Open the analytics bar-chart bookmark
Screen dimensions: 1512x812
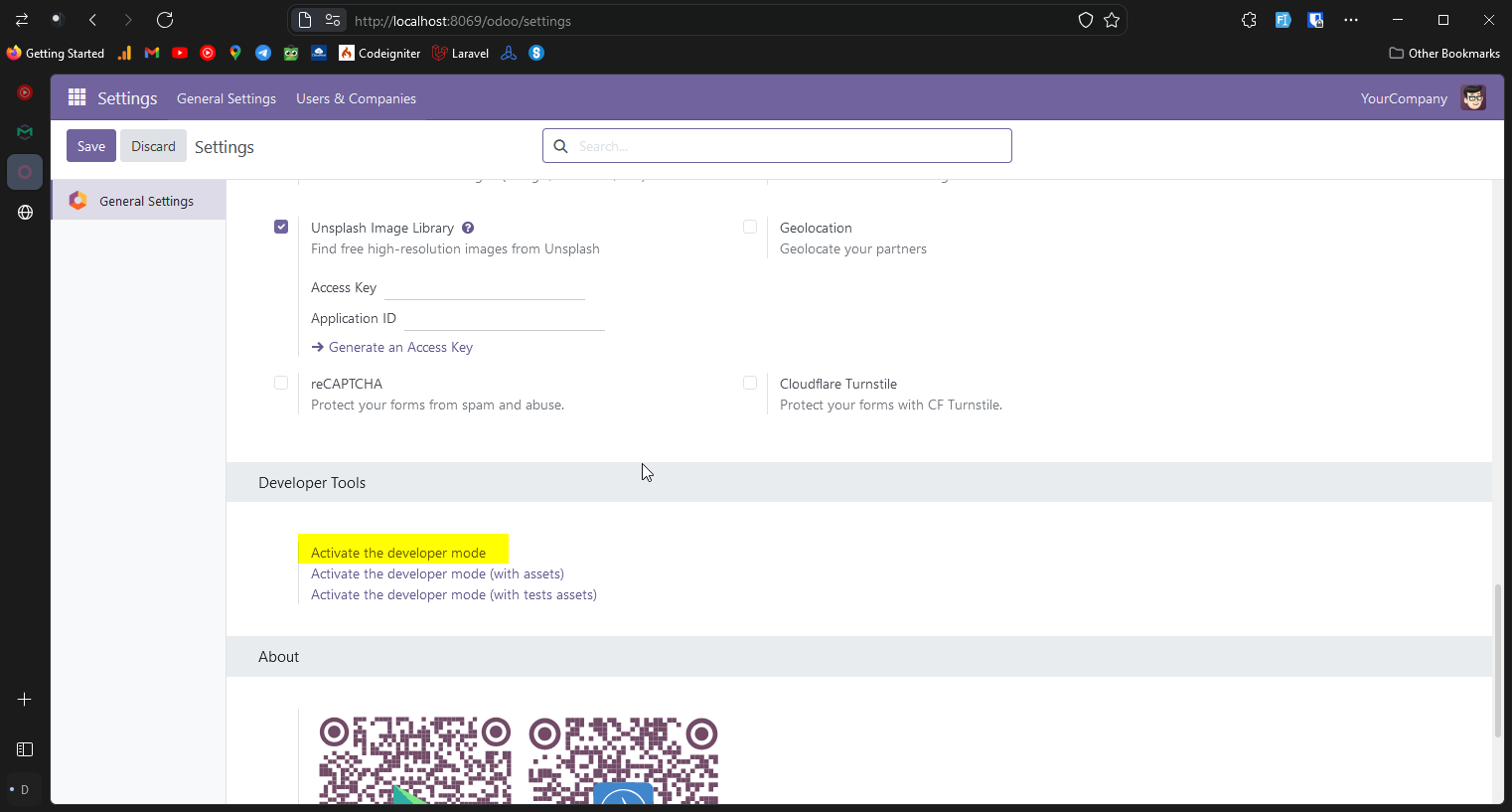[x=124, y=53]
